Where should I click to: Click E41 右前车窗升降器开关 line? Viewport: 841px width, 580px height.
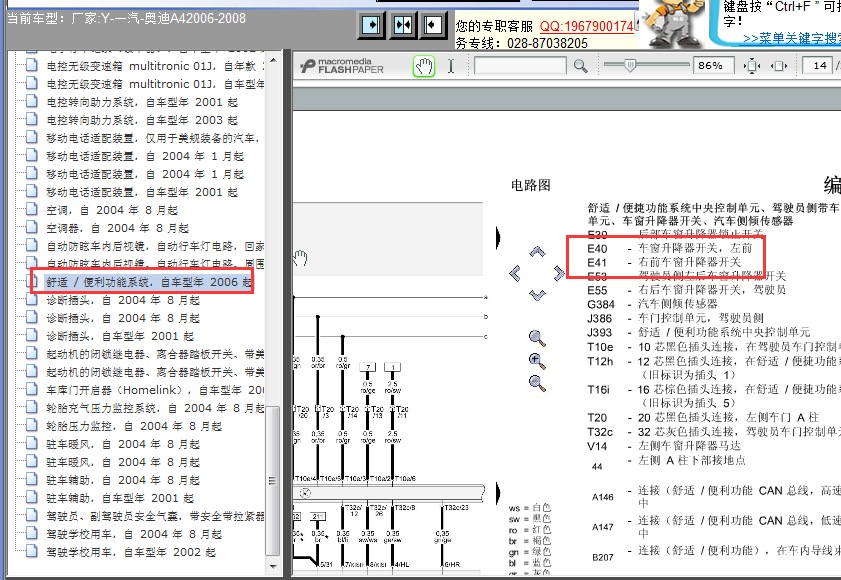pyautogui.click(x=664, y=262)
